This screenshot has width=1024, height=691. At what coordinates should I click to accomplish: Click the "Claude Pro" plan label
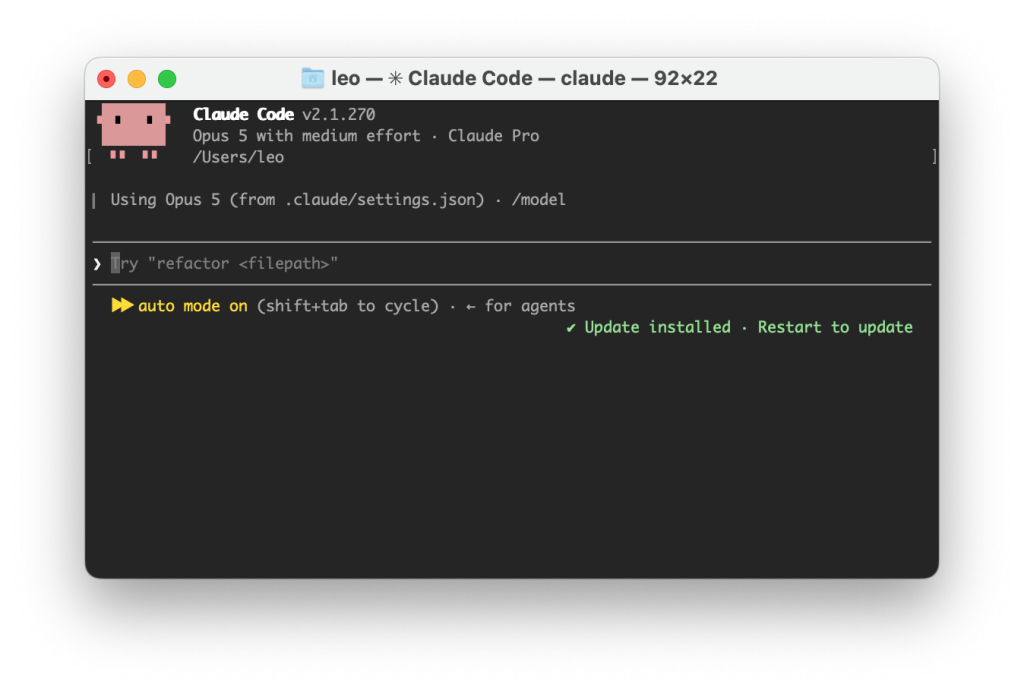coord(494,136)
